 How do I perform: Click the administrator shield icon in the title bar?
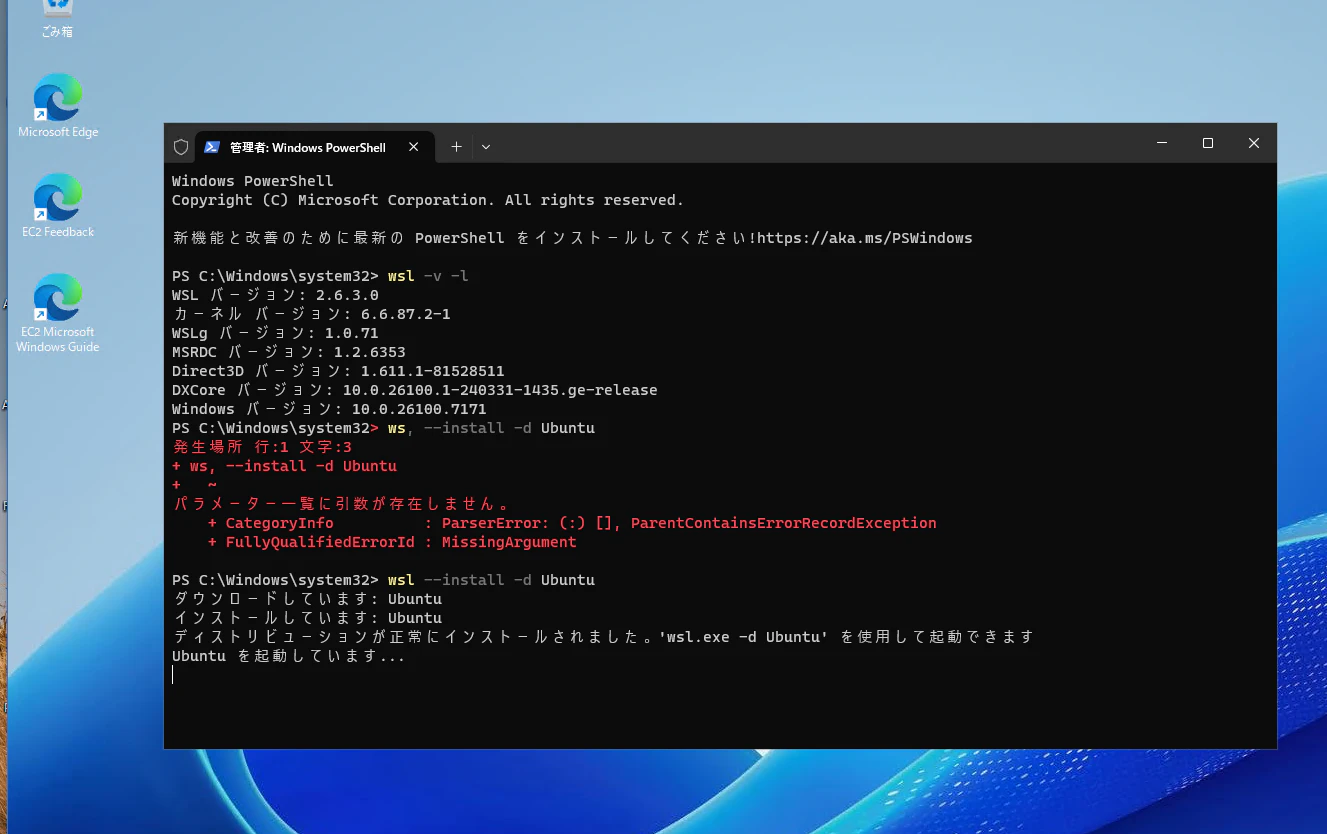(x=181, y=147)
